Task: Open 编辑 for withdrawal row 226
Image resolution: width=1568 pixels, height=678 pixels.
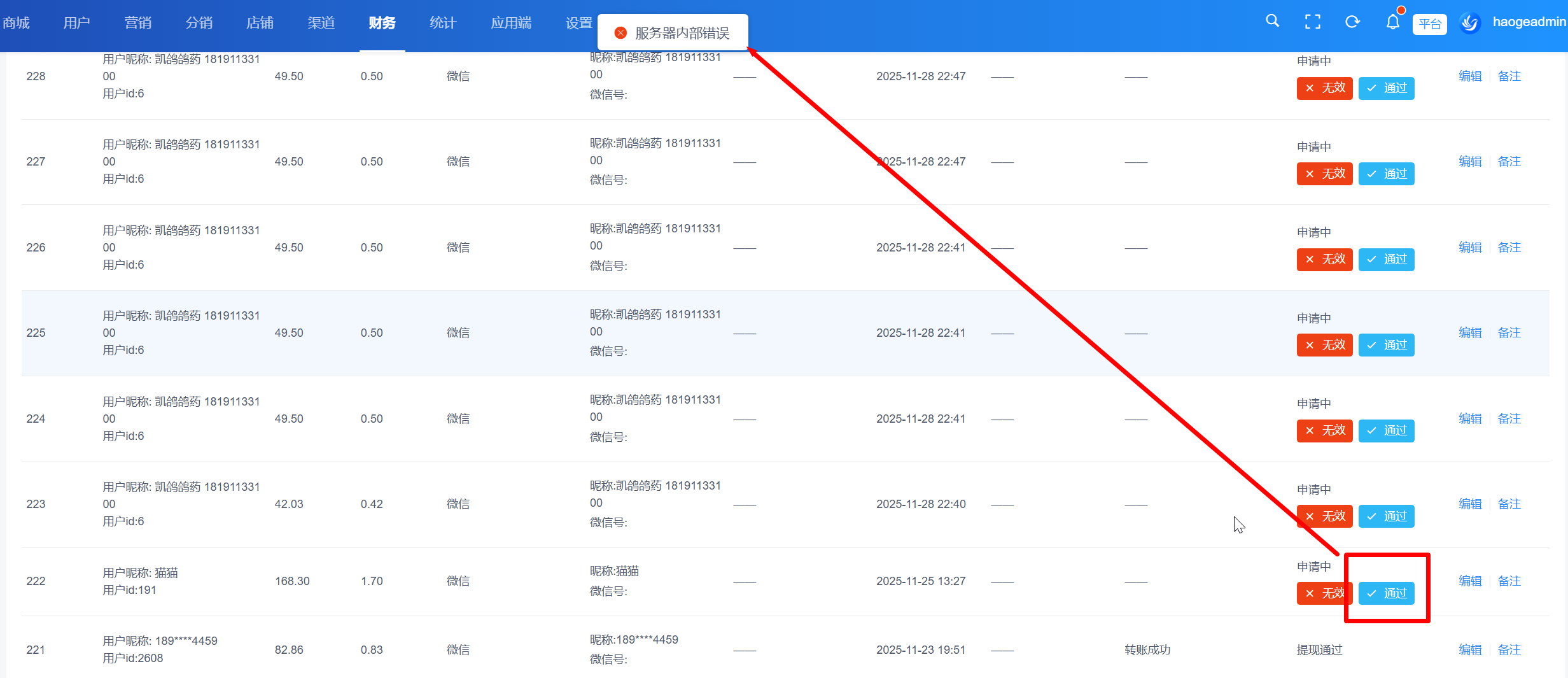Action: (x=1470, y=247)
